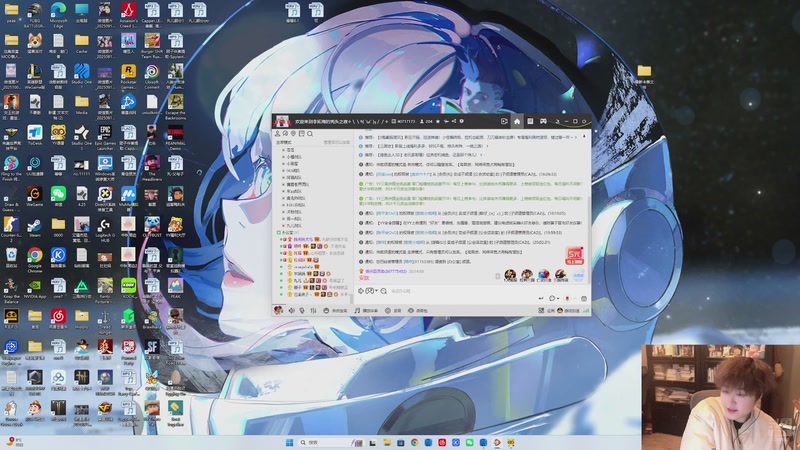This screenshot has width=800, height=450.
Task: Click the network signal bars indicator in YY
Action: pyautogui.click(x=586, y=310)
